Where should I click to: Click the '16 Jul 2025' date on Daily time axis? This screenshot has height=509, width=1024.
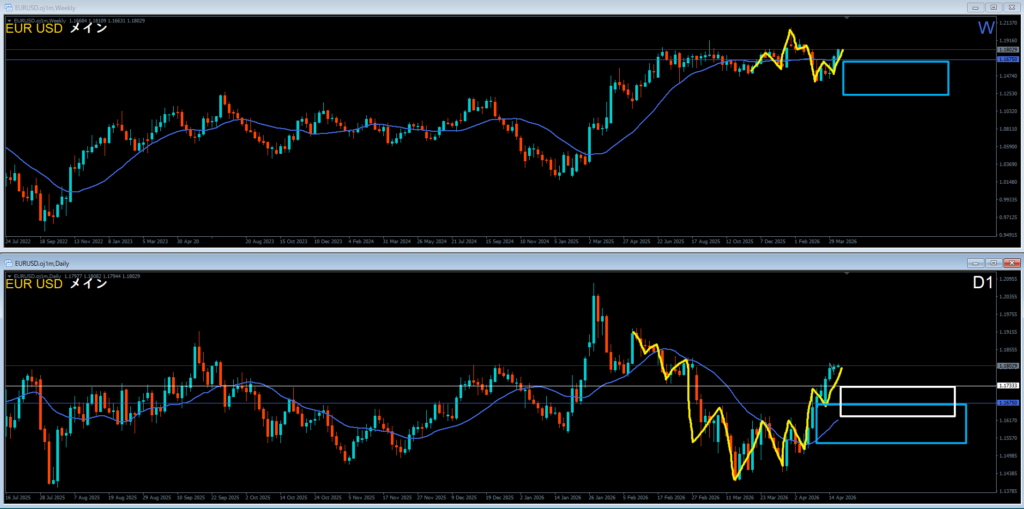click(x=16, y=497)
